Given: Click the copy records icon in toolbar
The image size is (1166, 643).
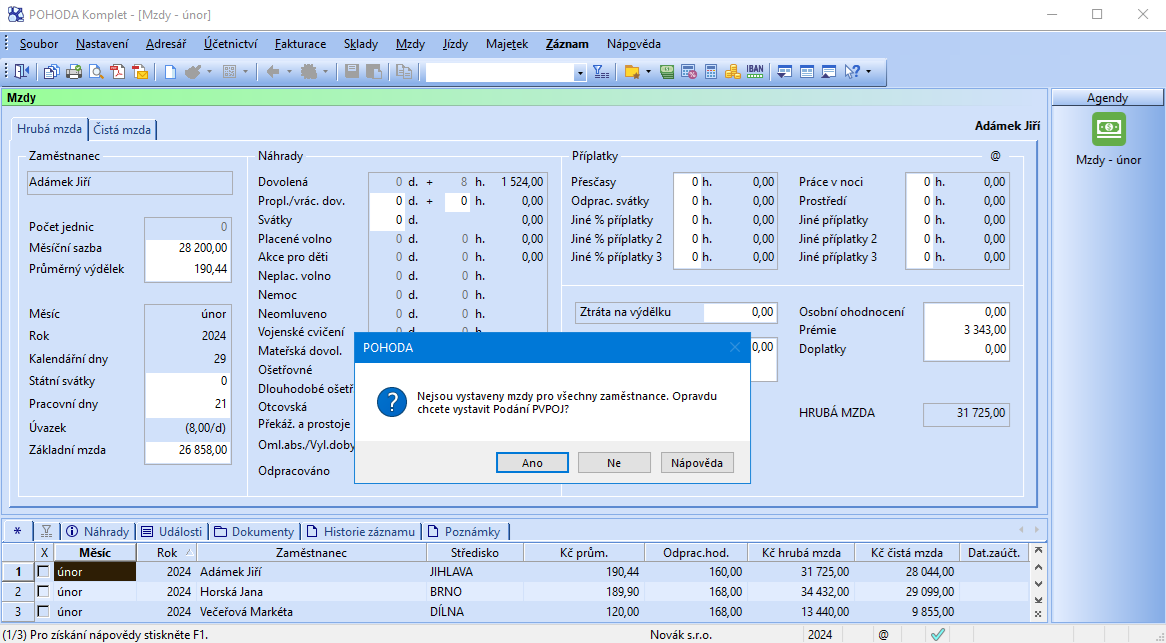Looking at the screenshot, I should click(x=51, y=71).
